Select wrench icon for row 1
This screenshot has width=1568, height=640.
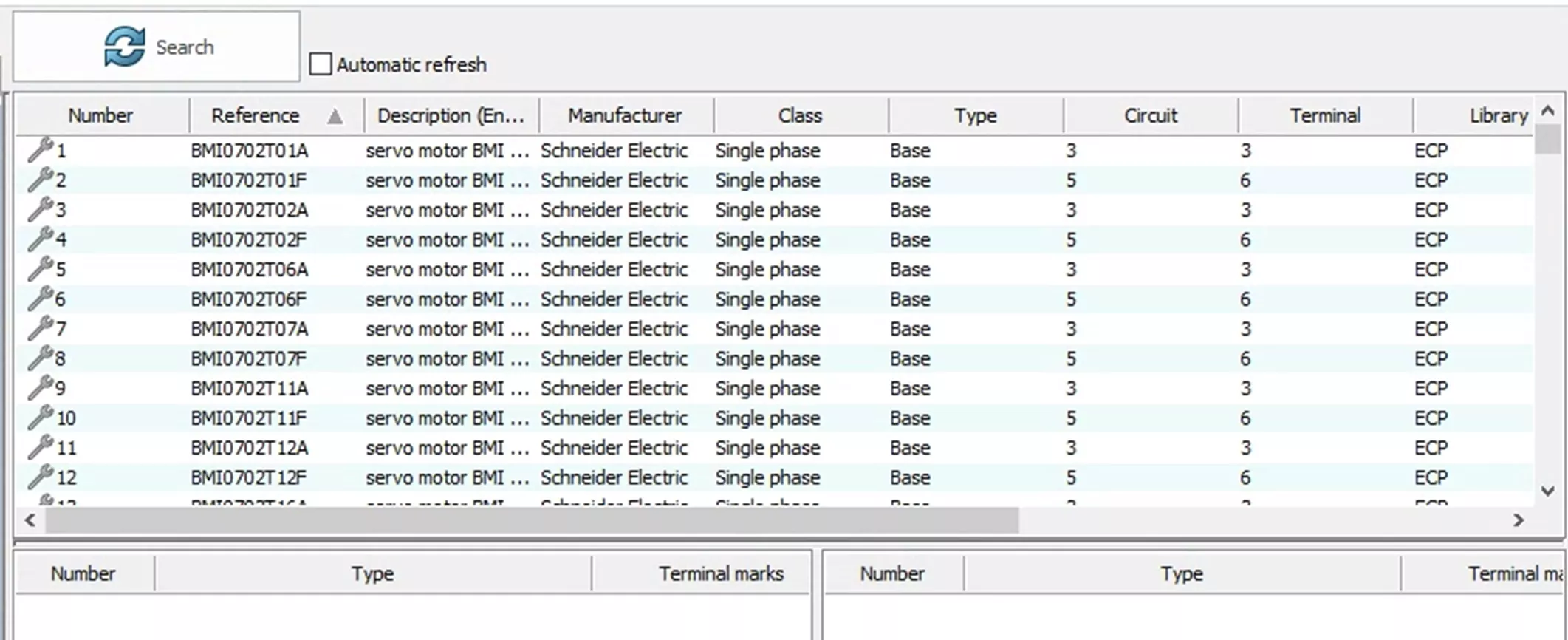(41, 150)
